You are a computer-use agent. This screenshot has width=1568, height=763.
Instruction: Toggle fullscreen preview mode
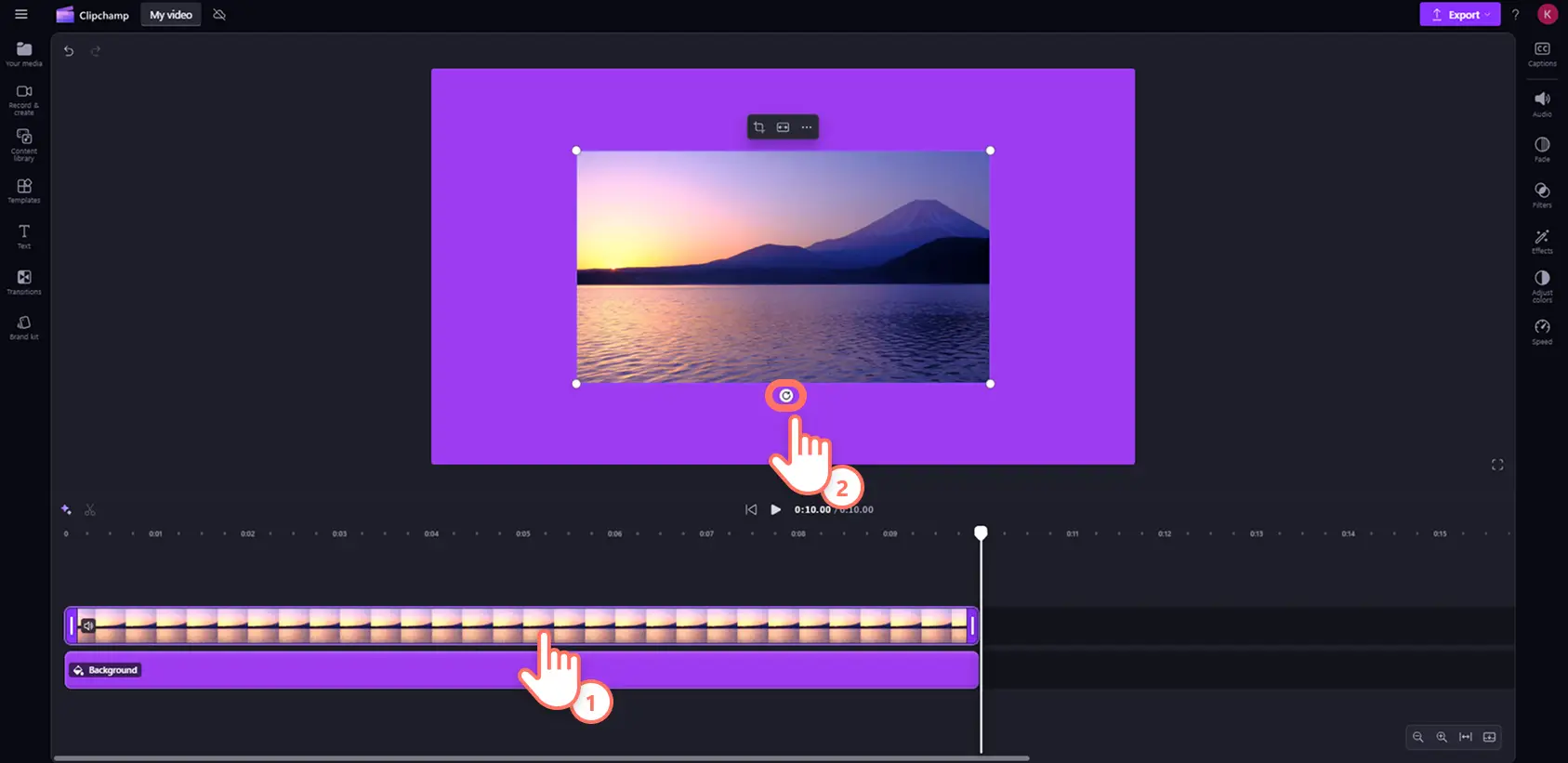point(1497,465)
